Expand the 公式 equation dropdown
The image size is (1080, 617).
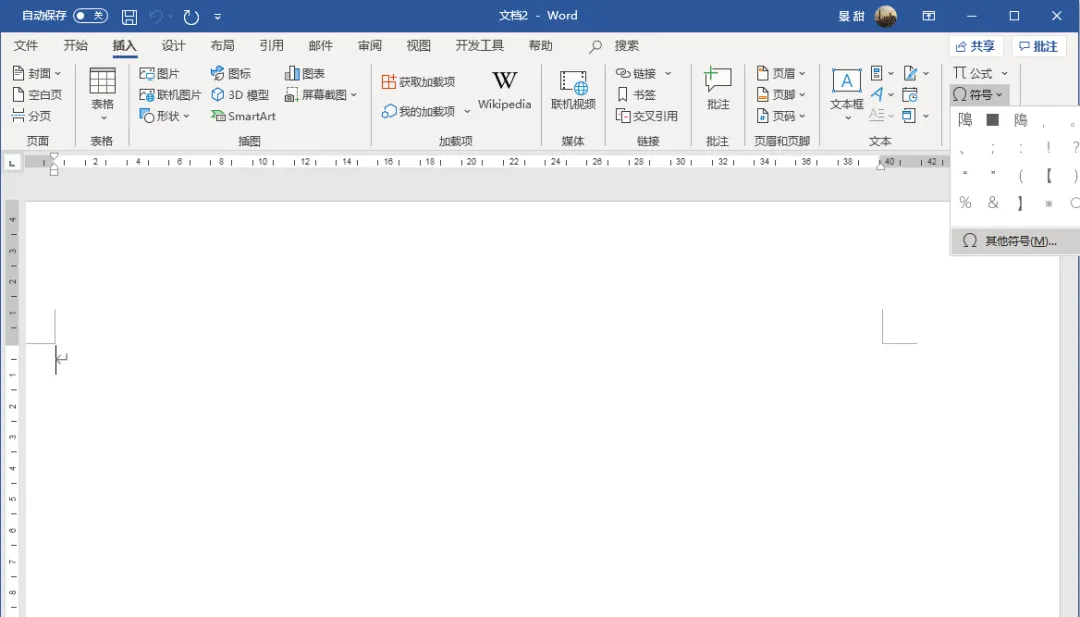click(x=1004, y=73)
